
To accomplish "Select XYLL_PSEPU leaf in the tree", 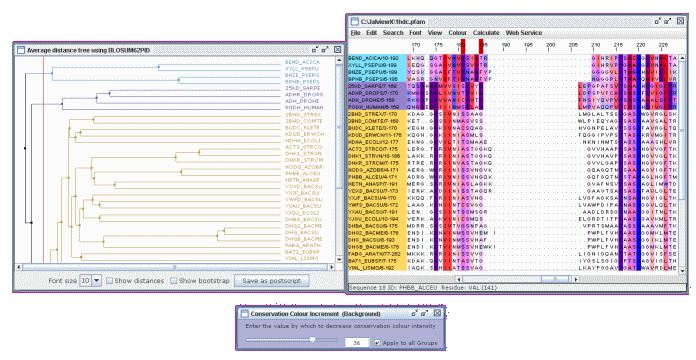I will tap(302, 69).
